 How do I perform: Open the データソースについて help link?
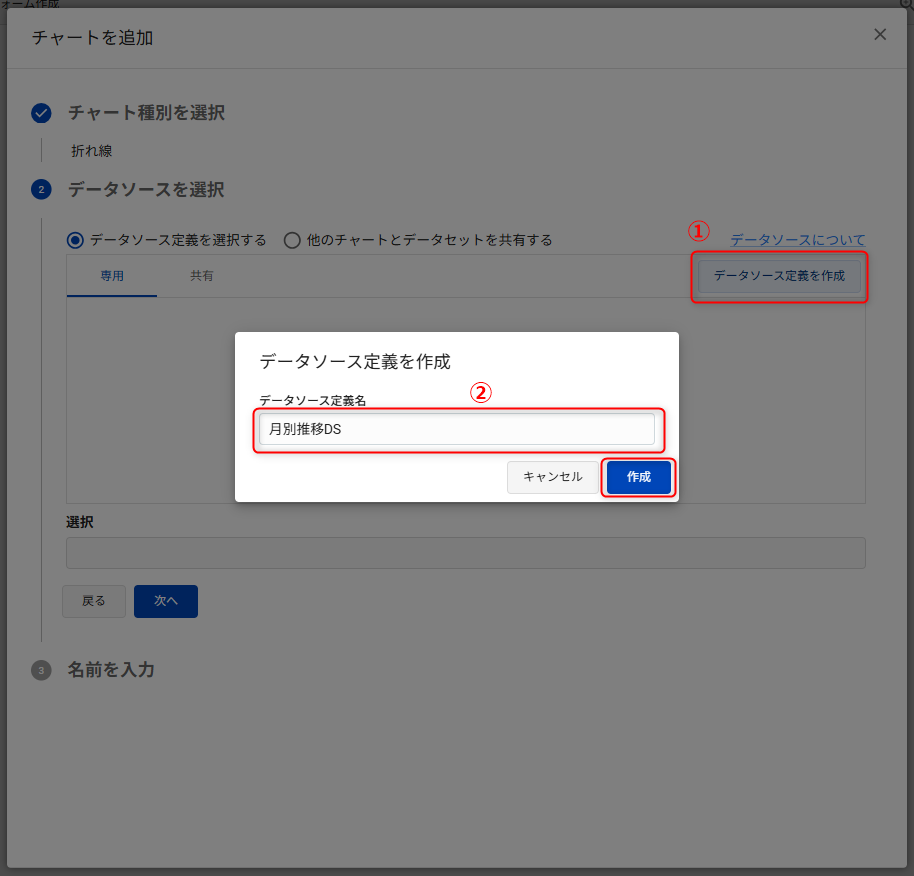(x=797, y=240)
